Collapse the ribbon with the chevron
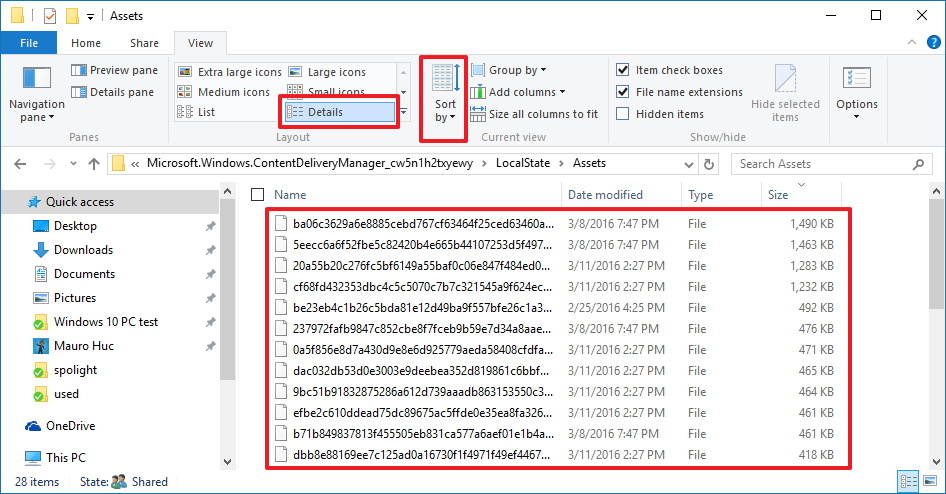This screenshot has height=494, width=946. click(912, 42)
